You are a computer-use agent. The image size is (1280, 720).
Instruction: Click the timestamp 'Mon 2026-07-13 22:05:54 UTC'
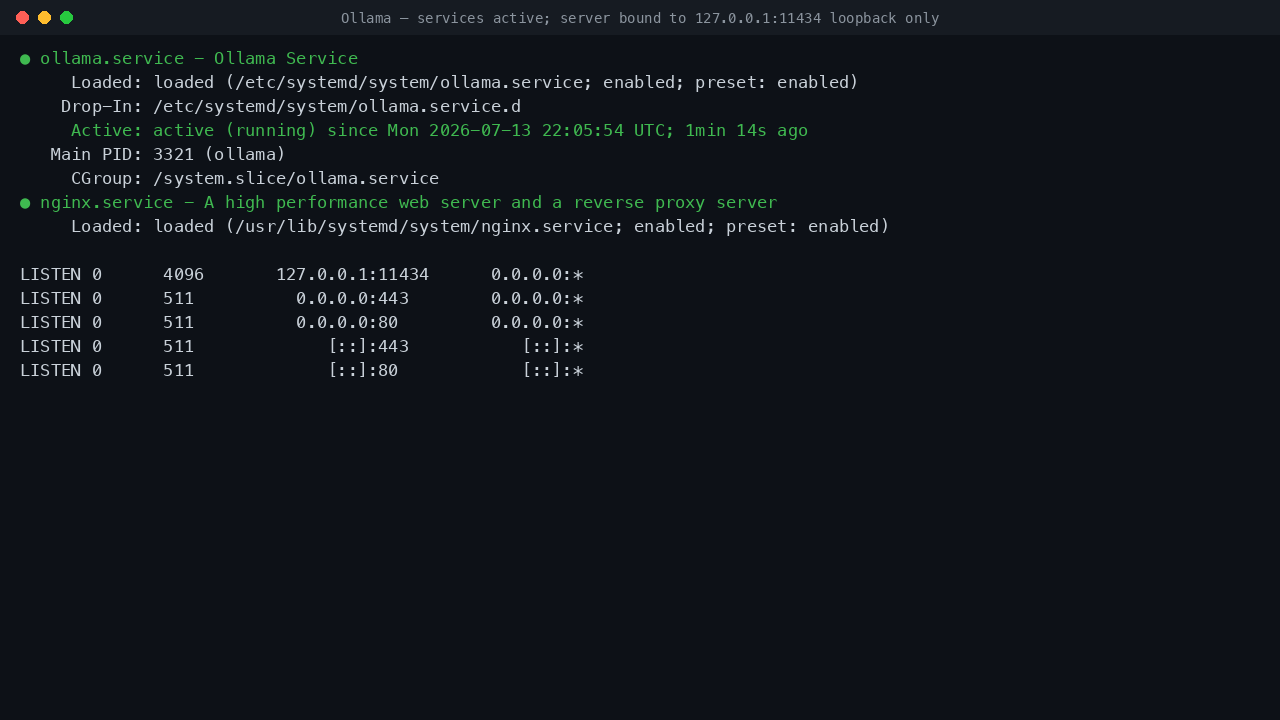(x=527, y=130)
